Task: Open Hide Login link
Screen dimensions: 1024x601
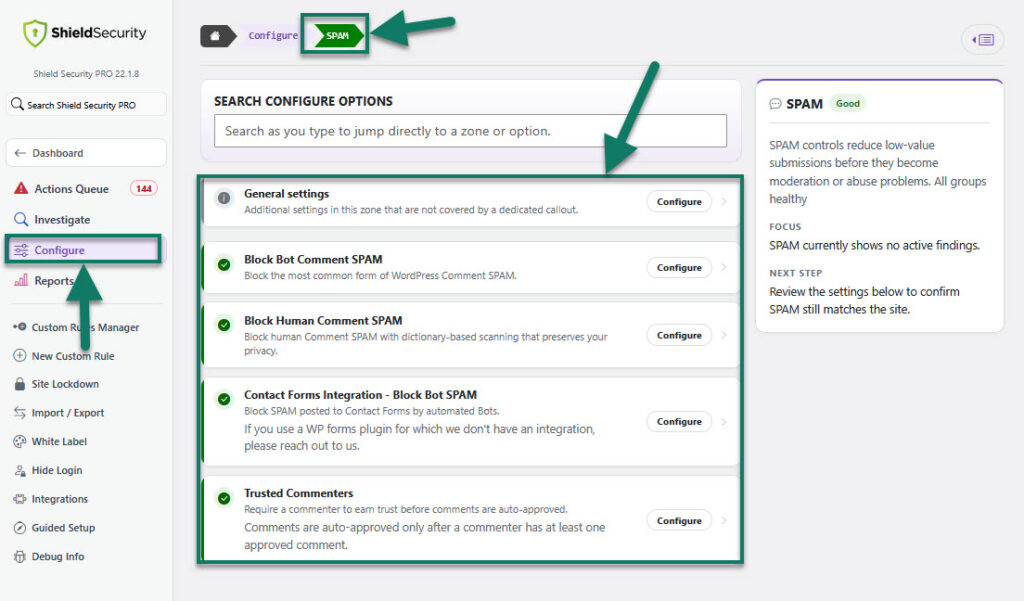Action: (x=57, y=470)
